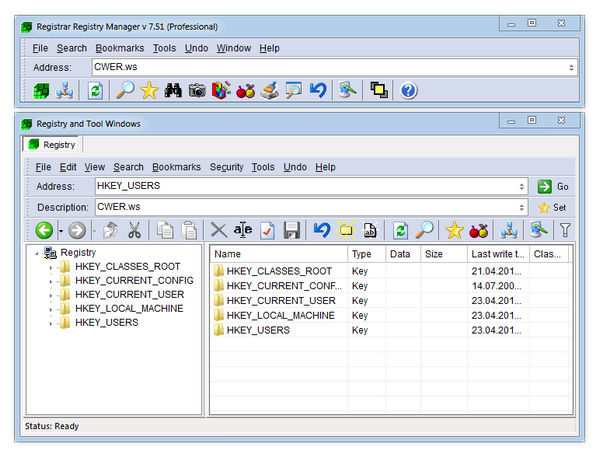The width and height of the screenshot is (600, 458).
Task: Click the colorful cube with brush icon
Action: [x=221, y=91]
